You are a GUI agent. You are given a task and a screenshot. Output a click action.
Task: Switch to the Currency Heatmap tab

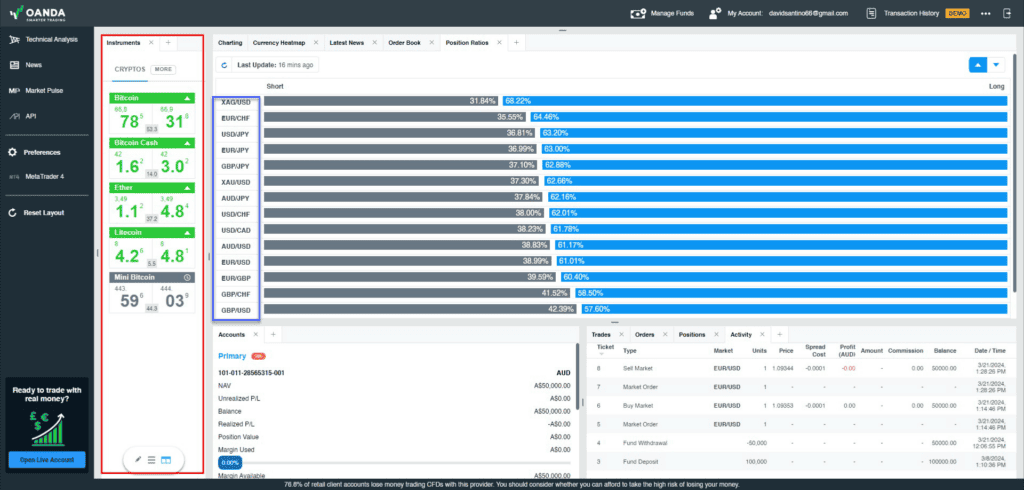[x=279, y=42]
